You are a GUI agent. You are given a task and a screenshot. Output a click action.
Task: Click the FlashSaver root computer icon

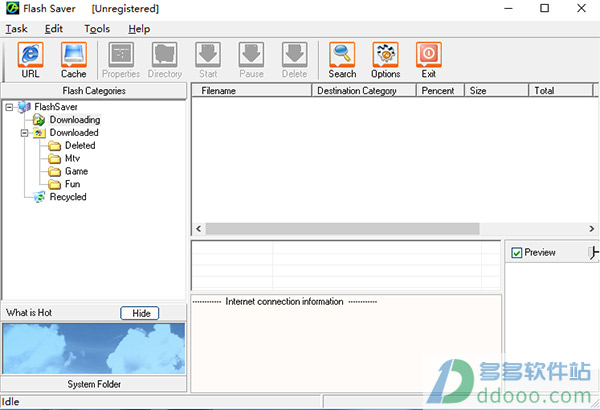pyautogui.click(x=24, y=107)
